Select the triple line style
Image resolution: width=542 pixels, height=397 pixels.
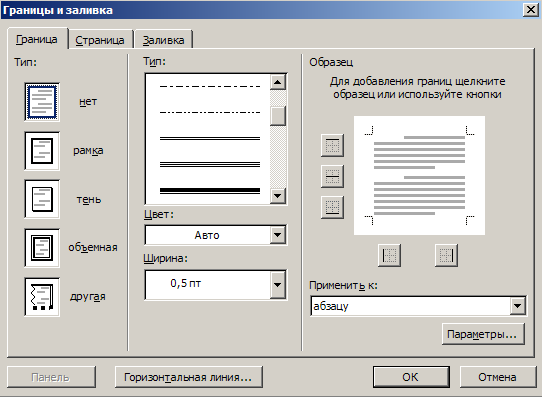pos(210,164)
